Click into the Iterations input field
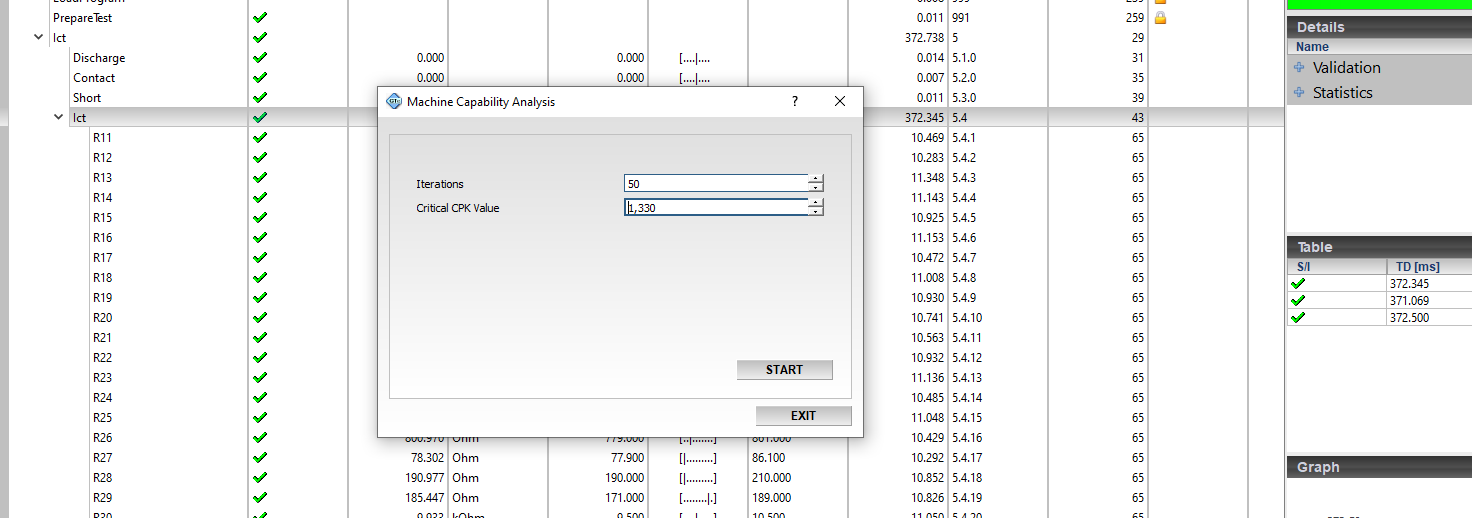1472x518 pixels. click(715, 183)
